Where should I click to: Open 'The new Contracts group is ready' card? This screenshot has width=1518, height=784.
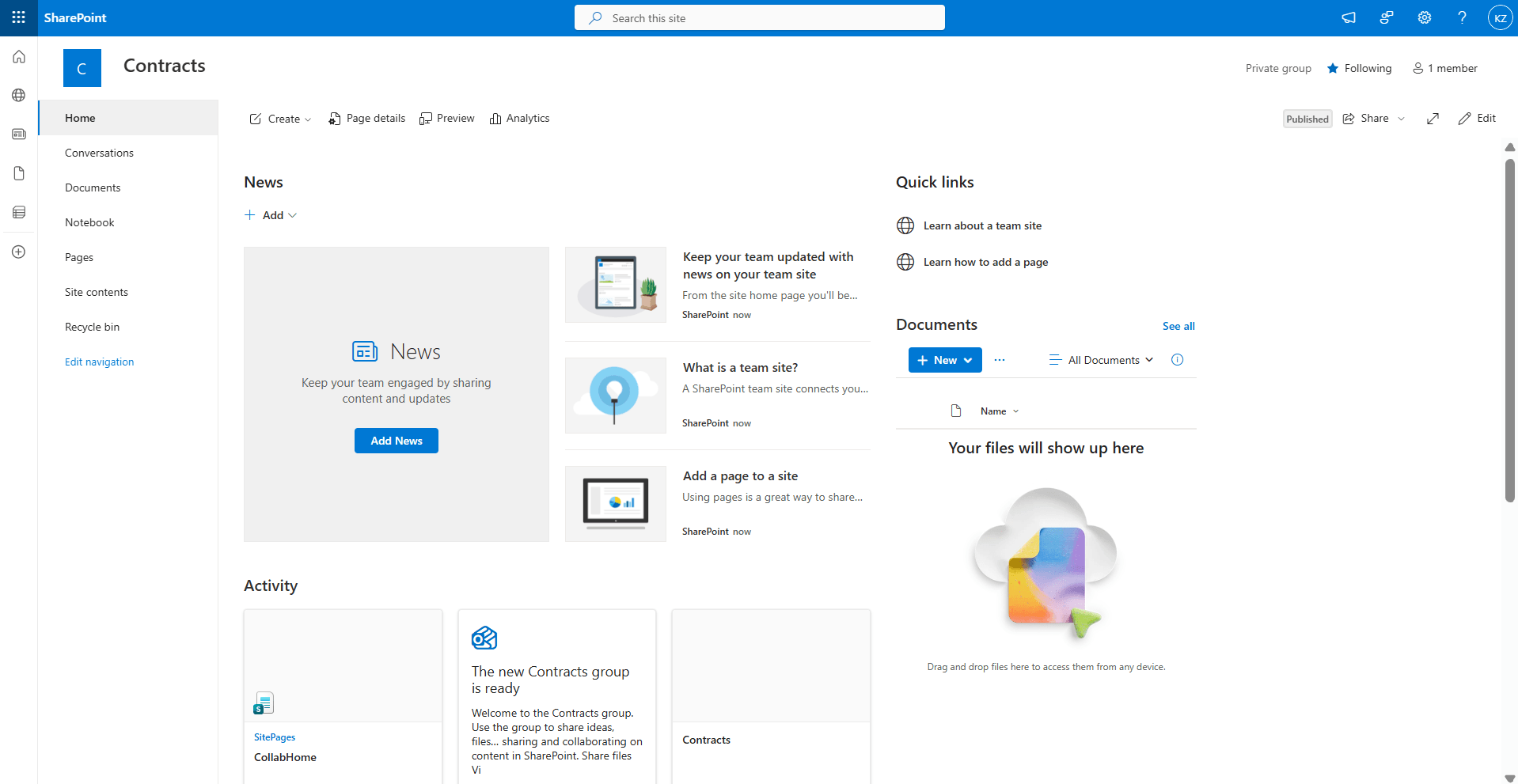[x=557, y=696]
